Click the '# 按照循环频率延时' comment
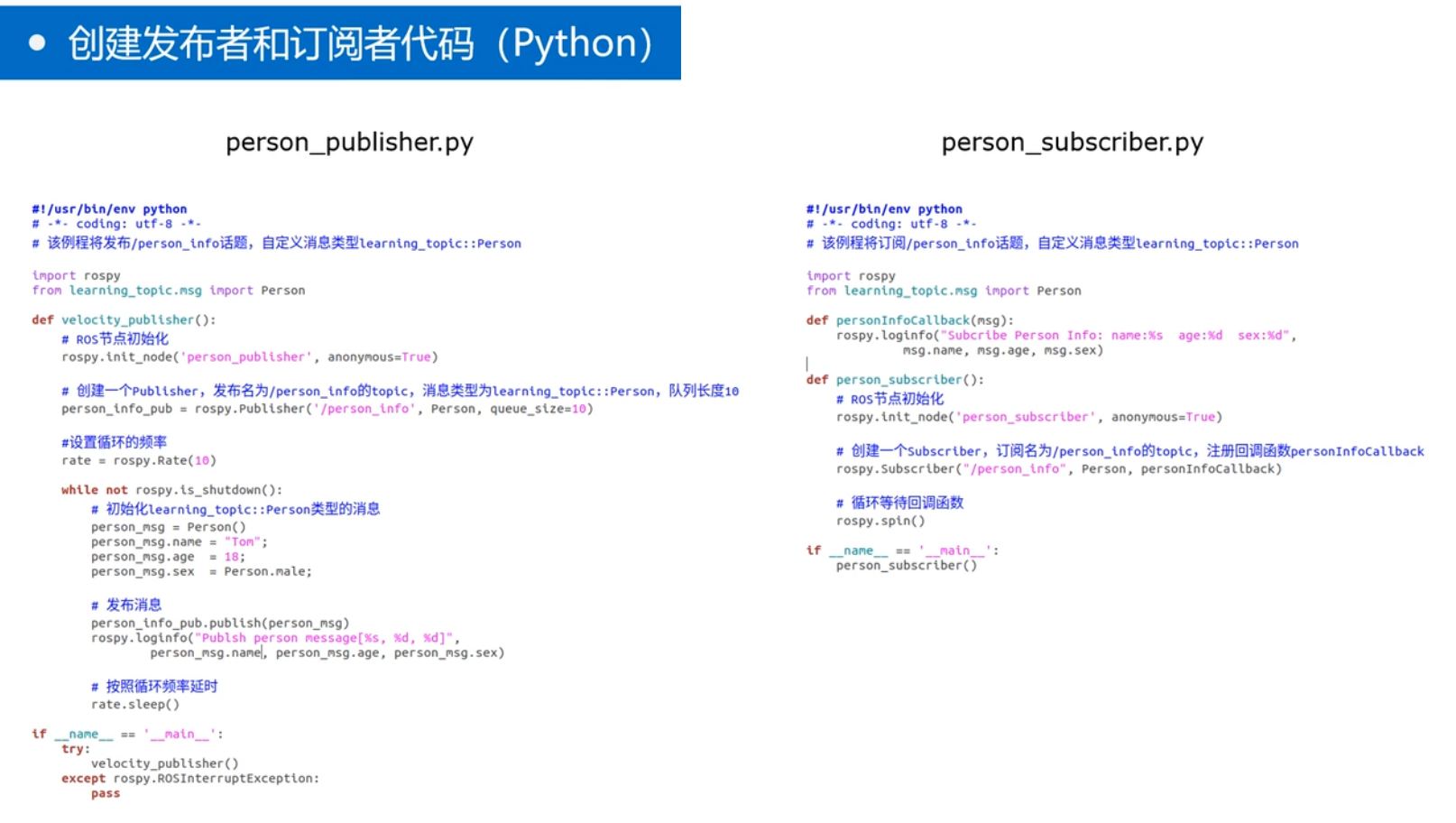 pos(154,686)
